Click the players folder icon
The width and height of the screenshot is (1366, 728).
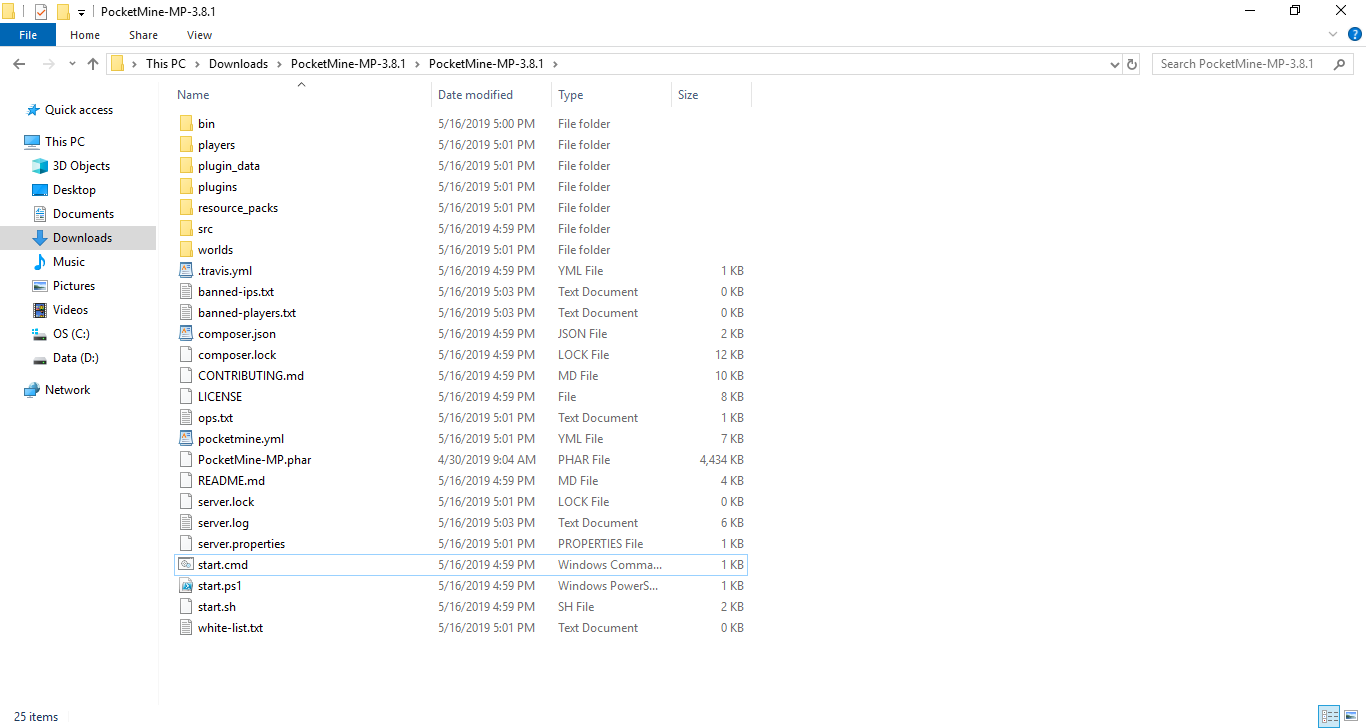pyautogui.click(x=185, y=145)
